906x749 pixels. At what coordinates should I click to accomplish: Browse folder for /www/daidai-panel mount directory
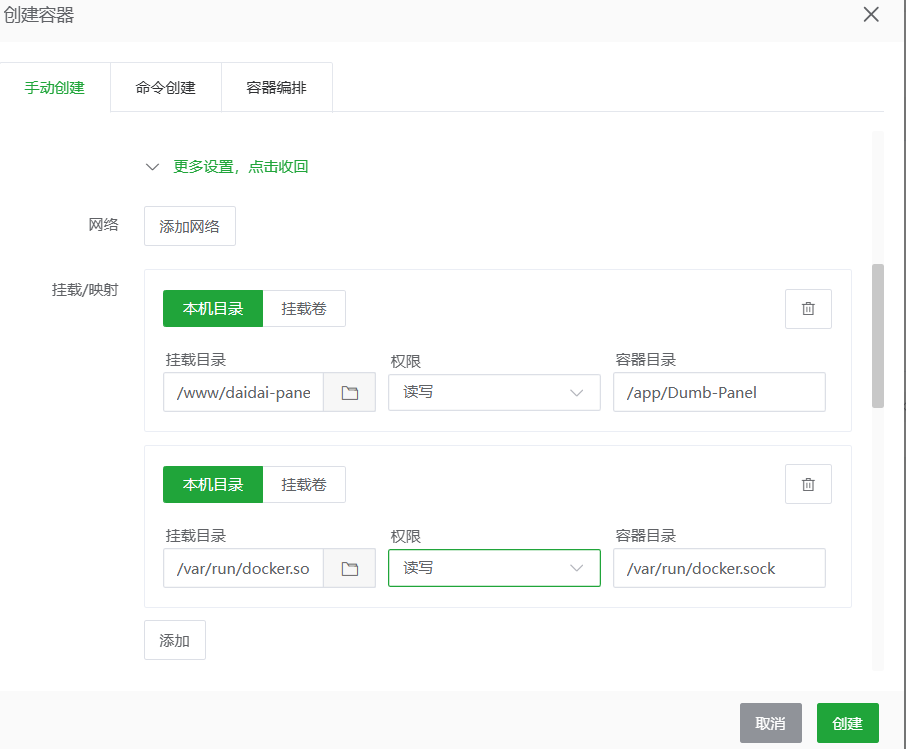pos(349,393)
